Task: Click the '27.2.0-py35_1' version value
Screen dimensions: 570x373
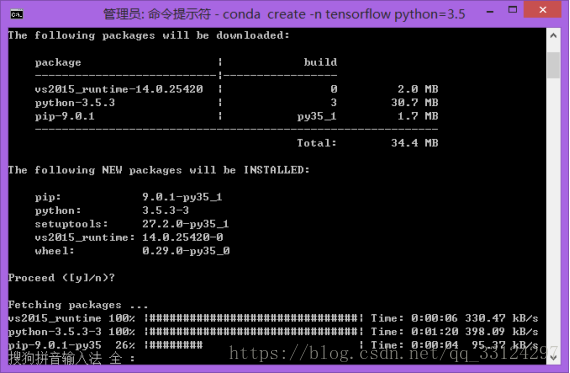Action: 185,224
